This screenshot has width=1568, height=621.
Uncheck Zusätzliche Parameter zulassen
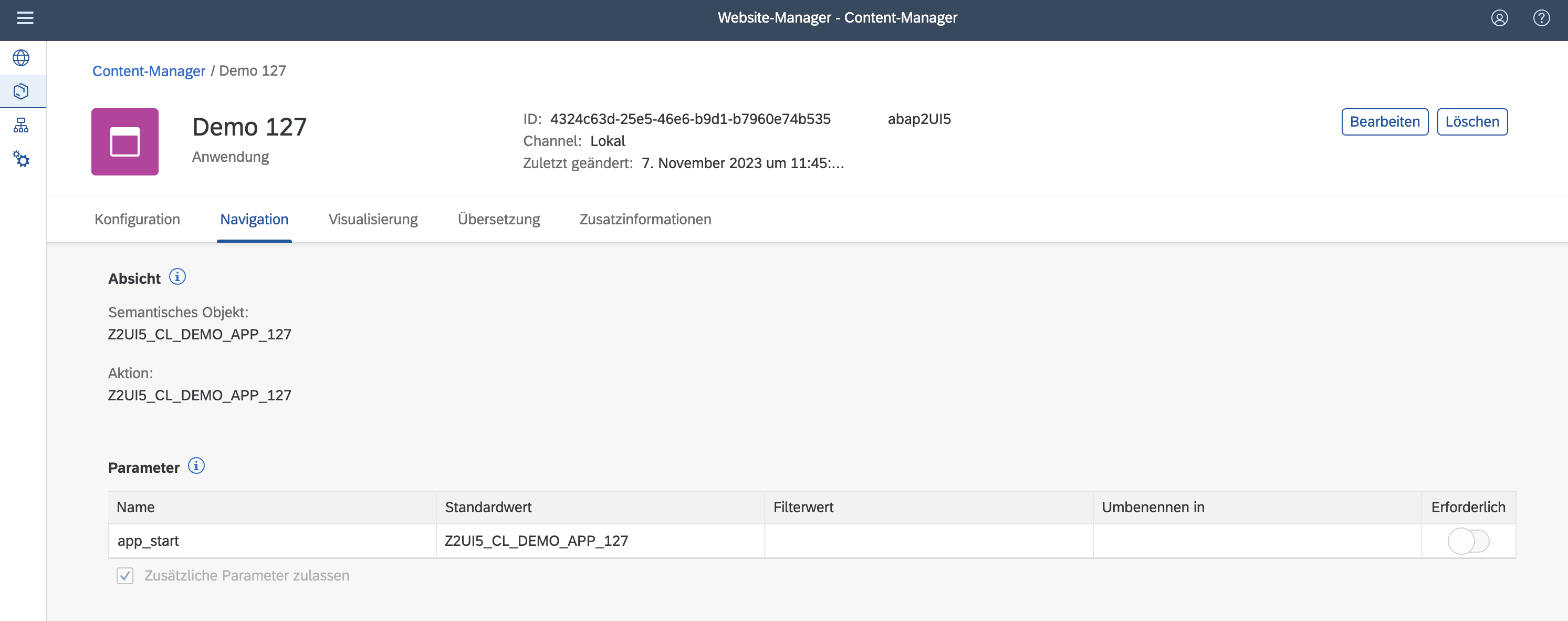pyautogui.click(x=125, y=575)
